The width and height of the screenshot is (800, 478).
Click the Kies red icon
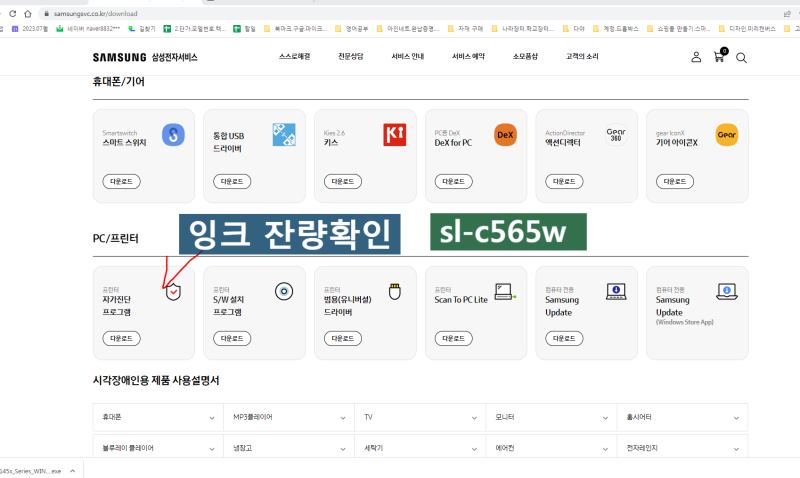(x=394, y=135)
